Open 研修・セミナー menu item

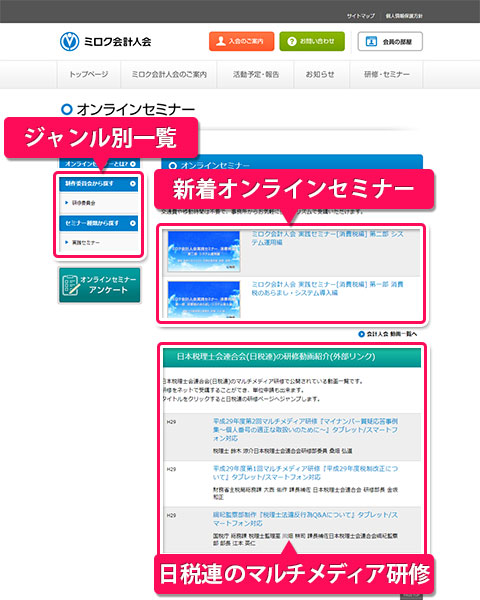387,74
